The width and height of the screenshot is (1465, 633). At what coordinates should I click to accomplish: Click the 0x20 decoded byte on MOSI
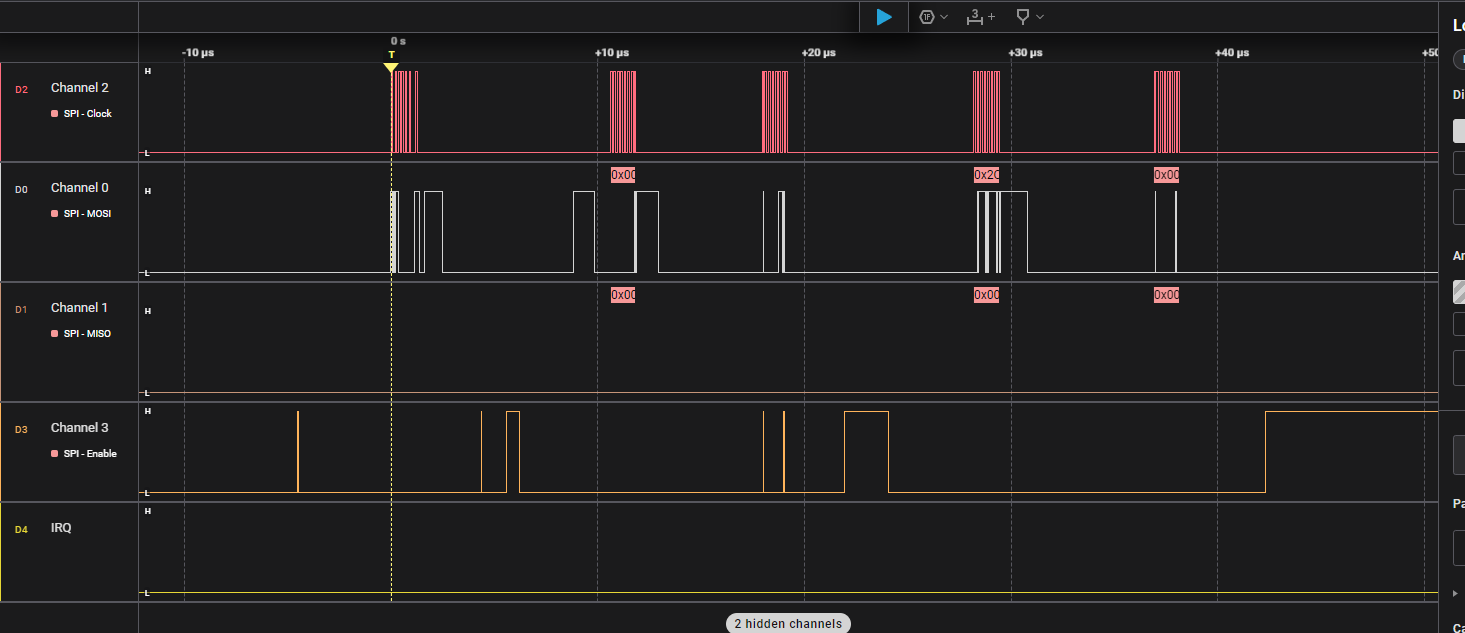(x=986, y=175)
